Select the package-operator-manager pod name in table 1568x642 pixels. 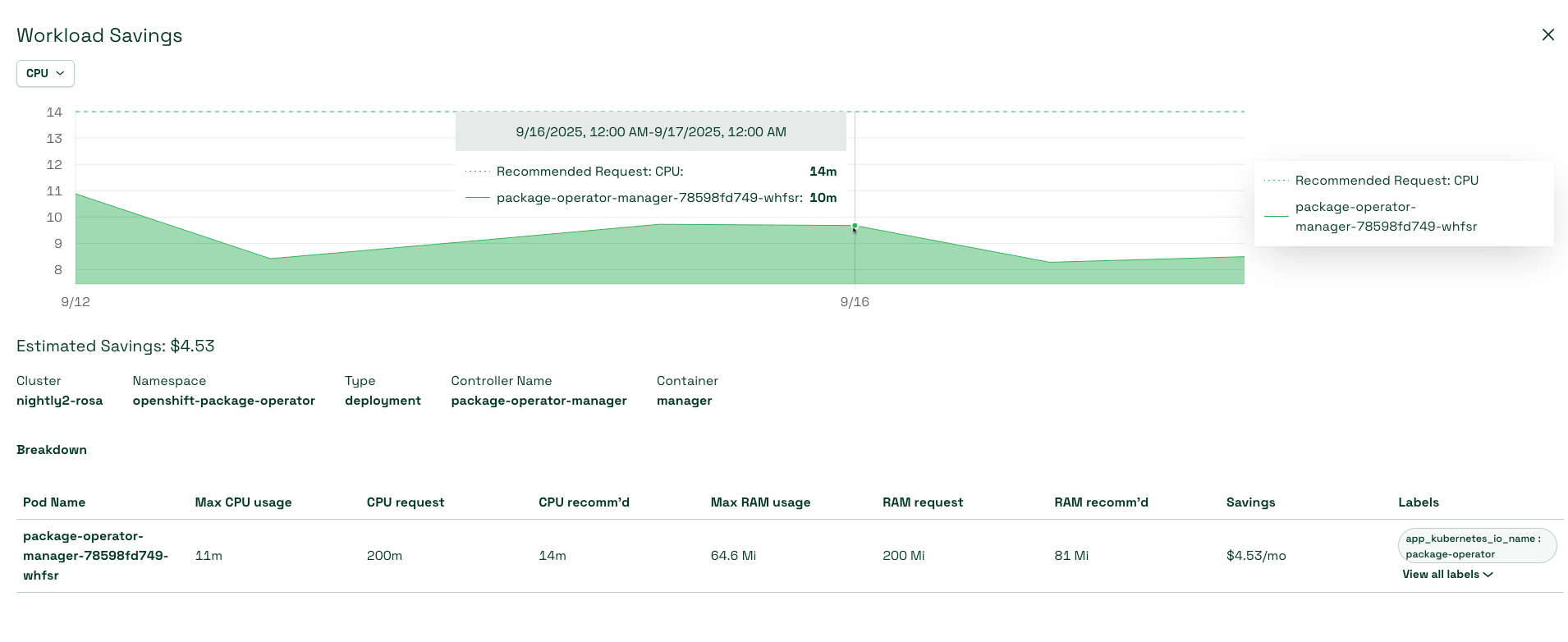[x=95, y=556]
